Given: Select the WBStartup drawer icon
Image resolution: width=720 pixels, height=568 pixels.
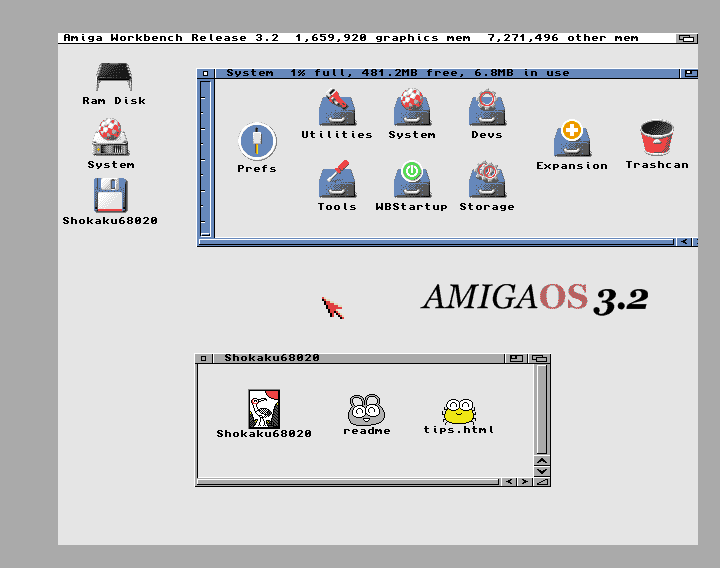Looking at the screenshot, I should (411, 186).
